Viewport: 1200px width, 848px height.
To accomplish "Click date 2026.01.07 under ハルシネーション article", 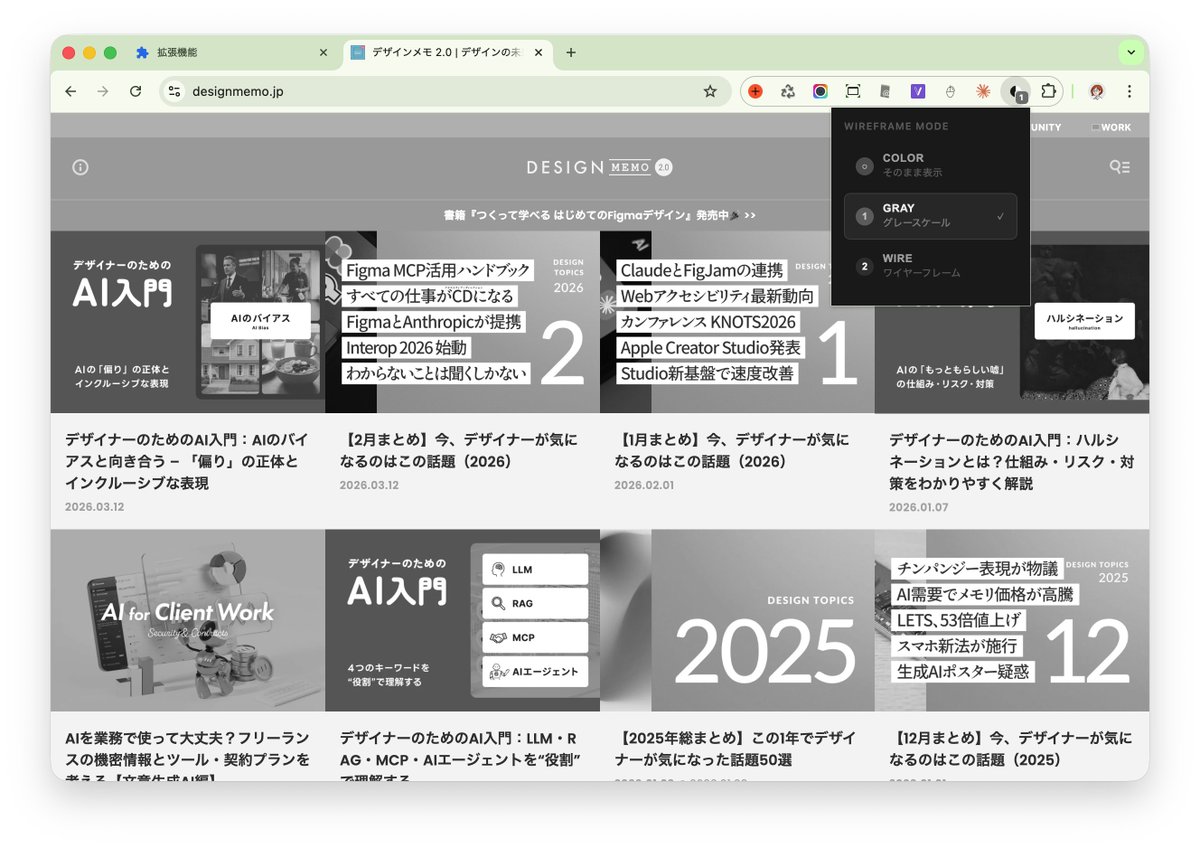I will [x=919, y=507].
